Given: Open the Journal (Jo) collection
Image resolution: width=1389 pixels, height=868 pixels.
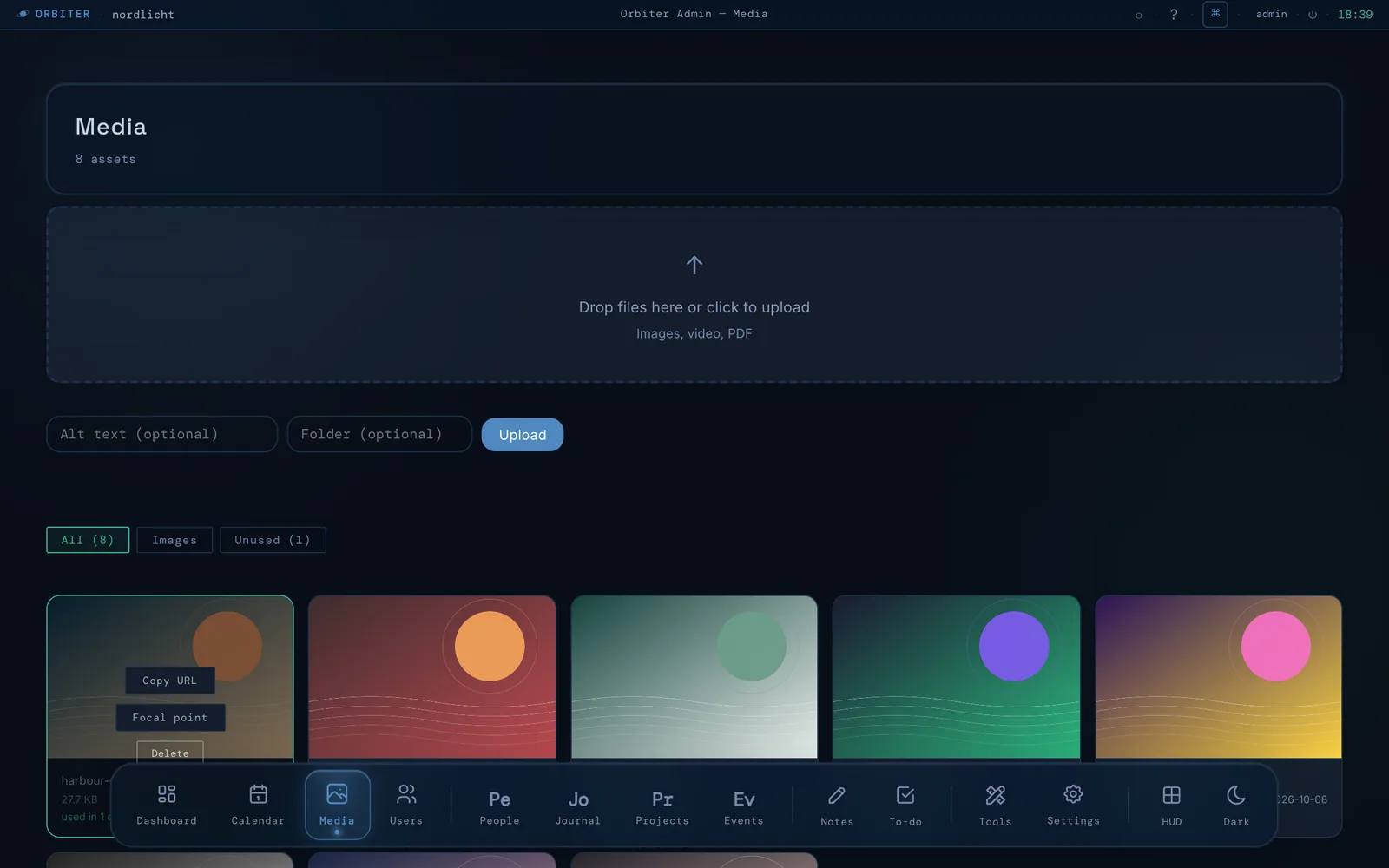Looking at the screenshot, I should click(578, 805).
